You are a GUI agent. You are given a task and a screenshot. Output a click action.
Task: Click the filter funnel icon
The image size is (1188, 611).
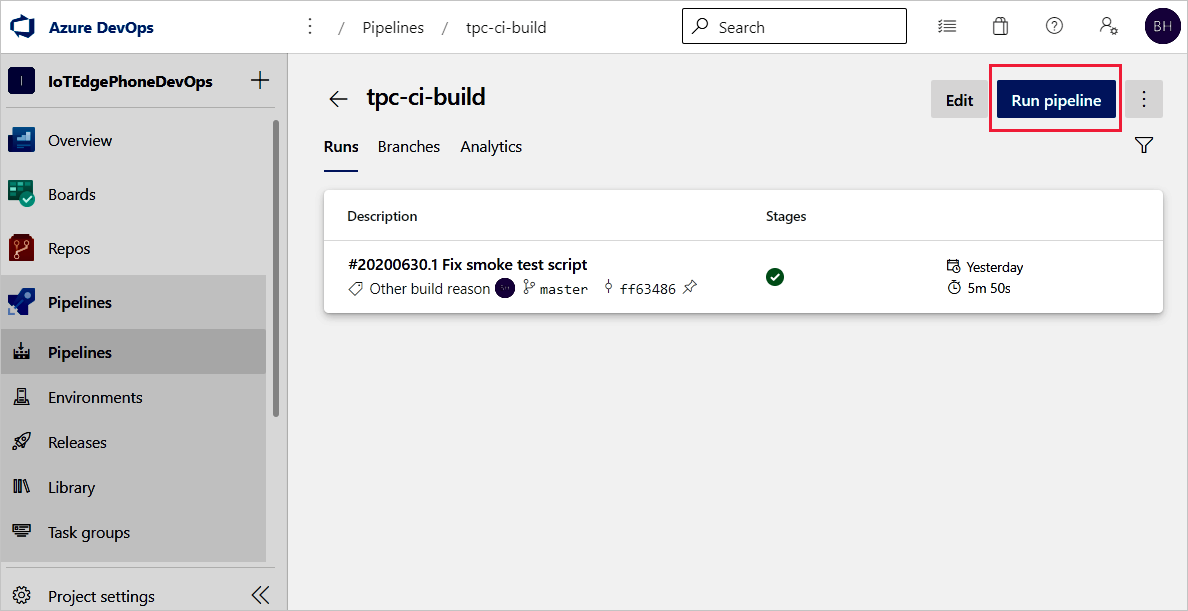pyautogui.click(x=1144, y=146)
